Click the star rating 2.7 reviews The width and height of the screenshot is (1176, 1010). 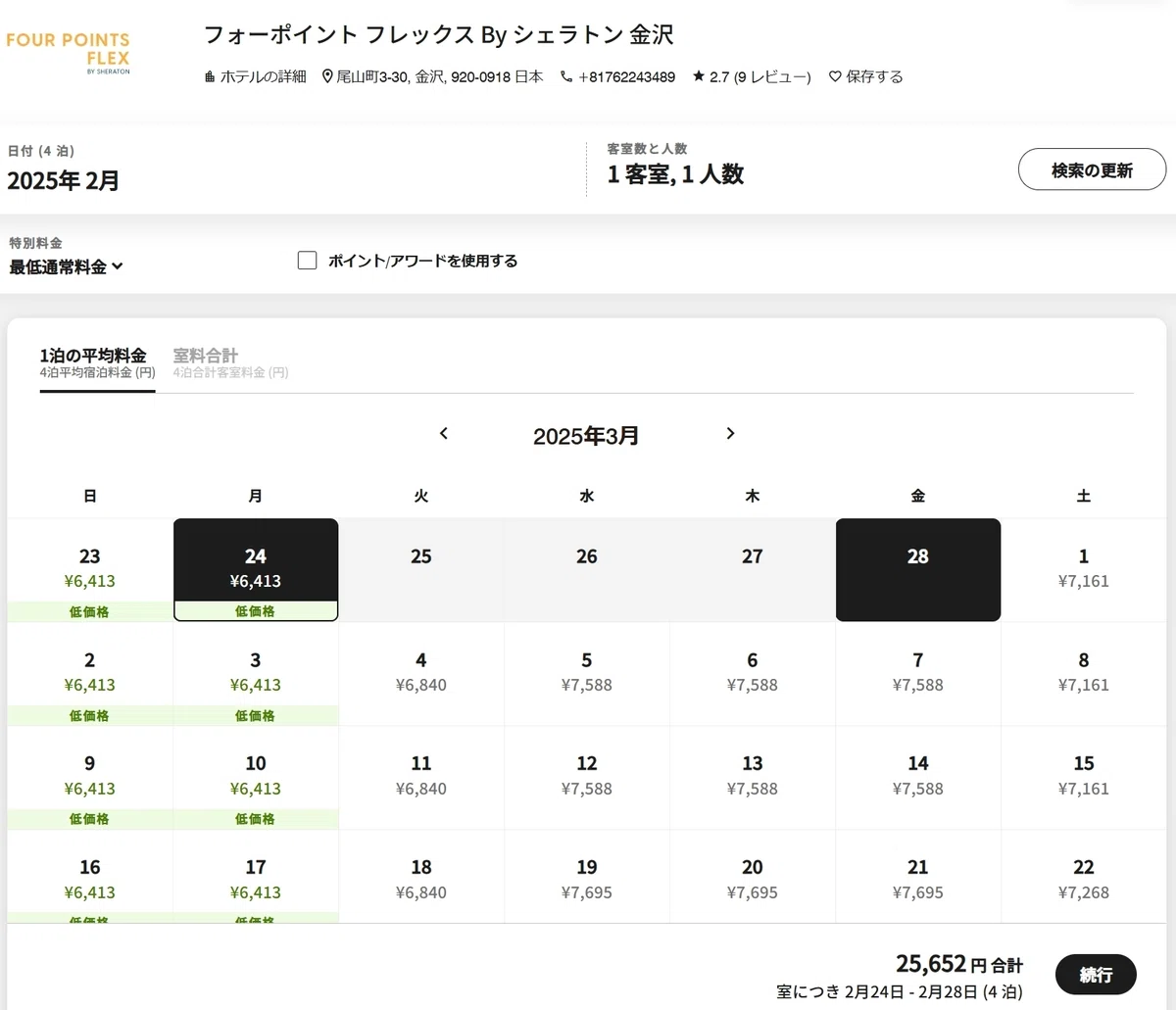point(752,76)
